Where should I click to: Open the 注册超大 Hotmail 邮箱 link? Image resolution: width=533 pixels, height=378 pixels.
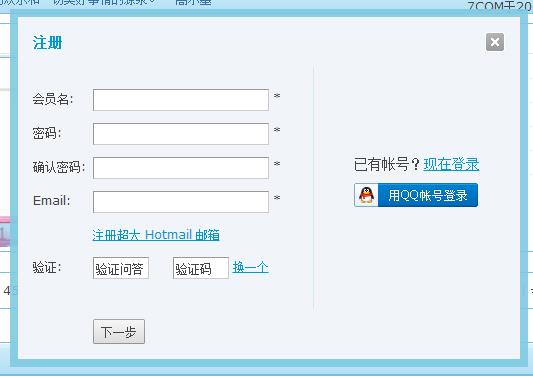pyautogui.click(x=156, y=235)
